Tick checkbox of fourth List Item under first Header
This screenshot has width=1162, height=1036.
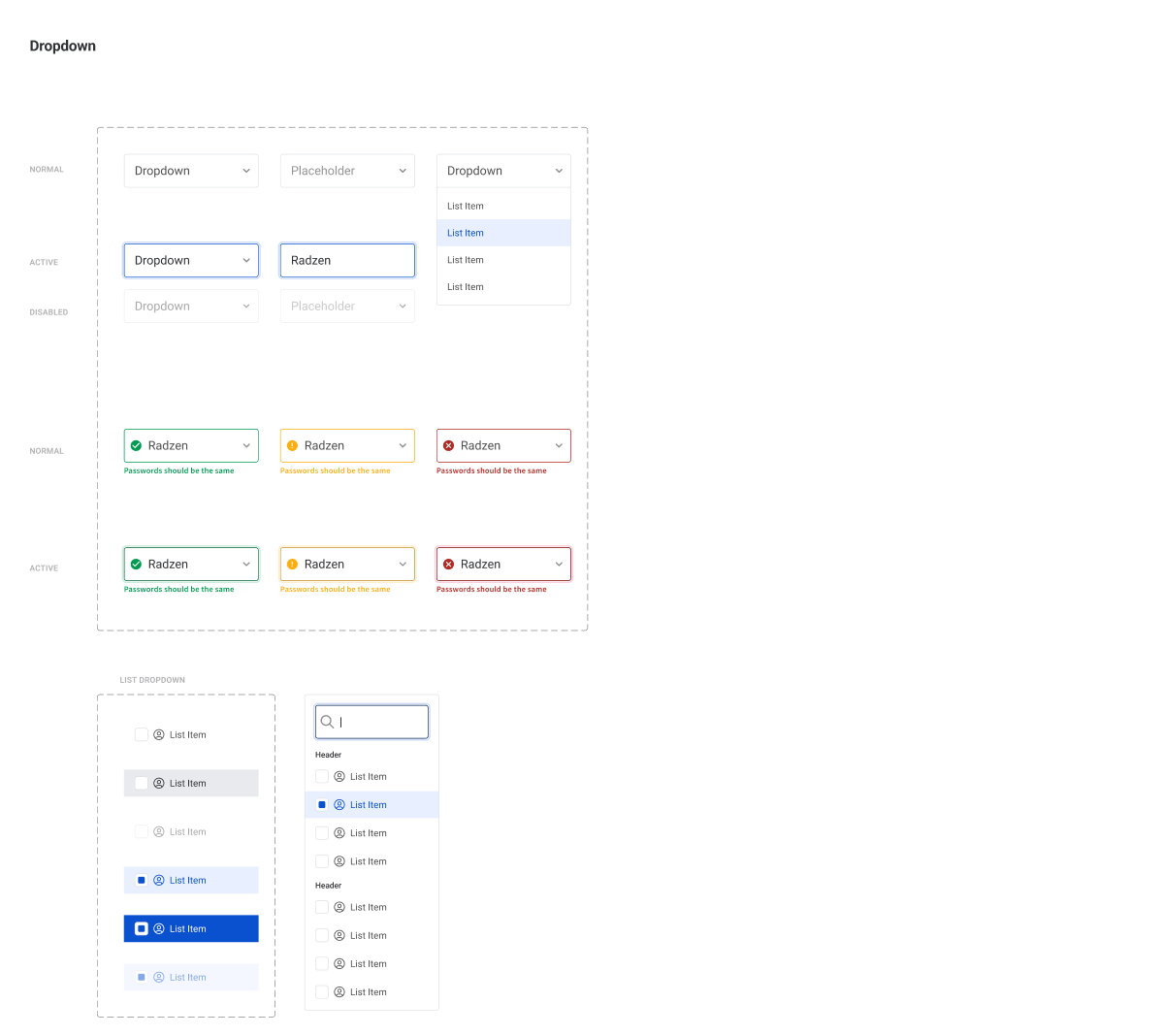tap(322, 861)
